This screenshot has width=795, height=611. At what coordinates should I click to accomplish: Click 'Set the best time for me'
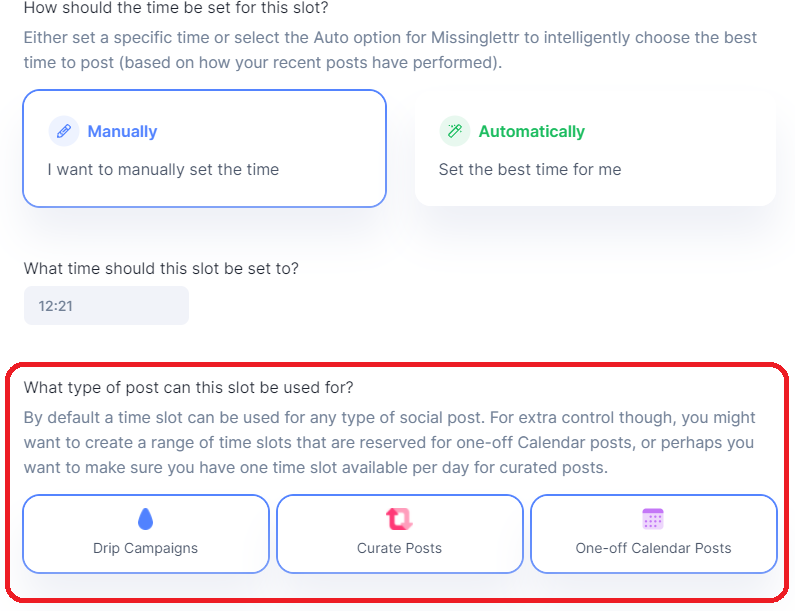coord(530,169)
